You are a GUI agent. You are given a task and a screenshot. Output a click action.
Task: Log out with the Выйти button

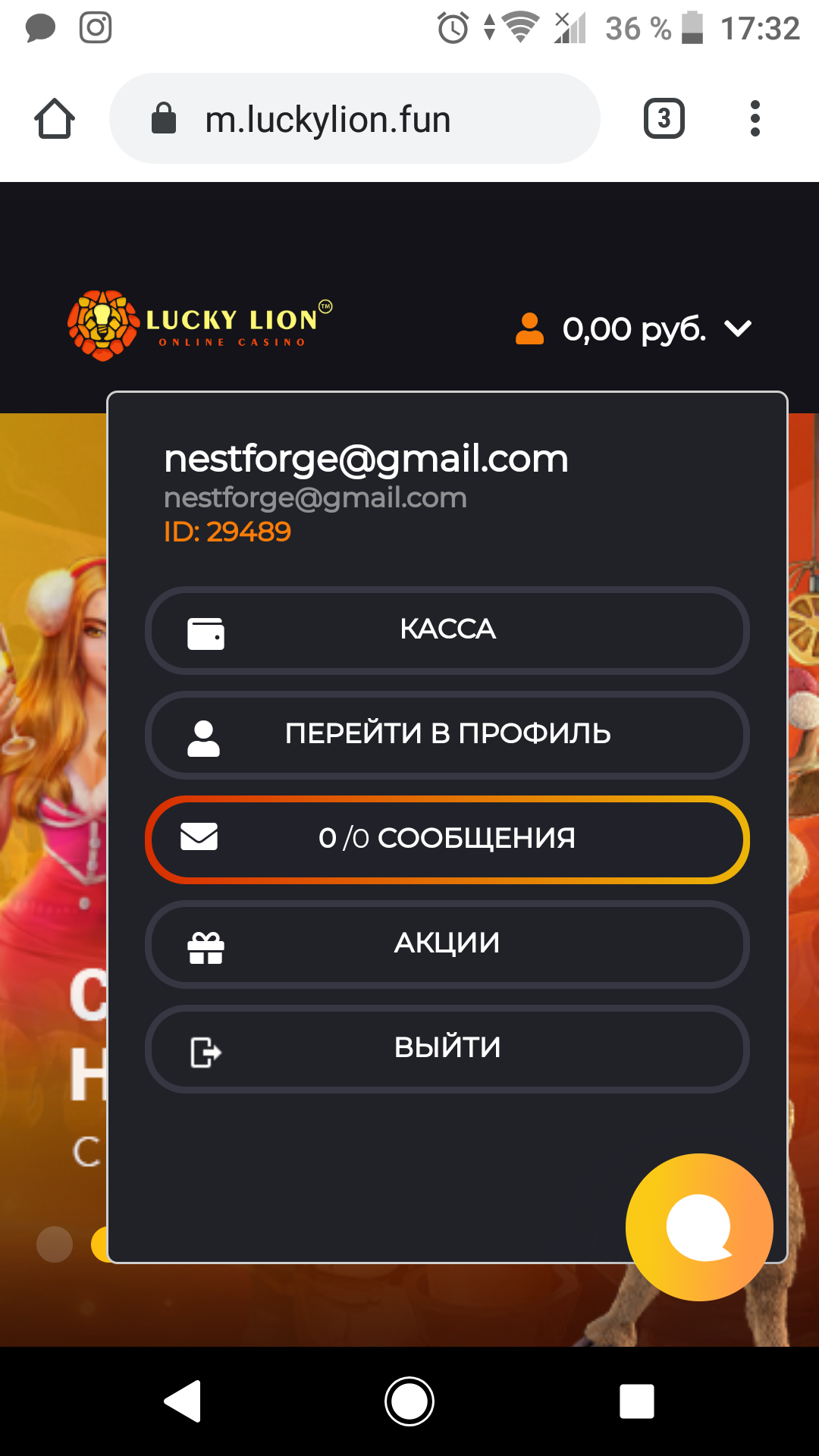[447, 1049]
